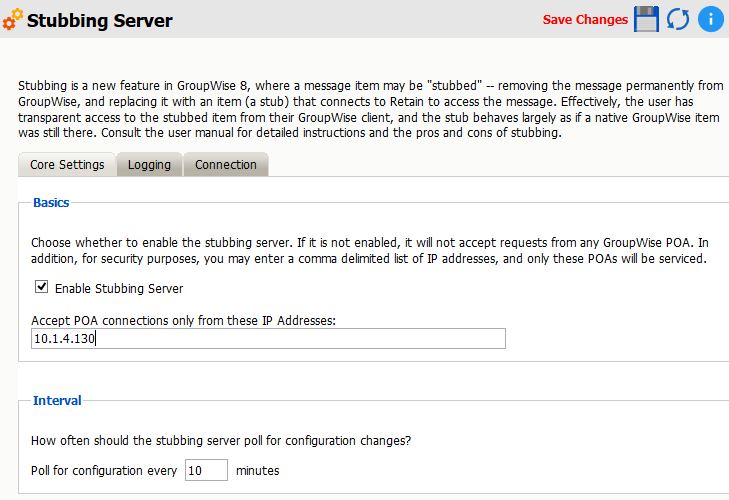The height and width of the screenshot is (500, 729).
Task: Go to the Connection tab
Action: click(226, 165)
